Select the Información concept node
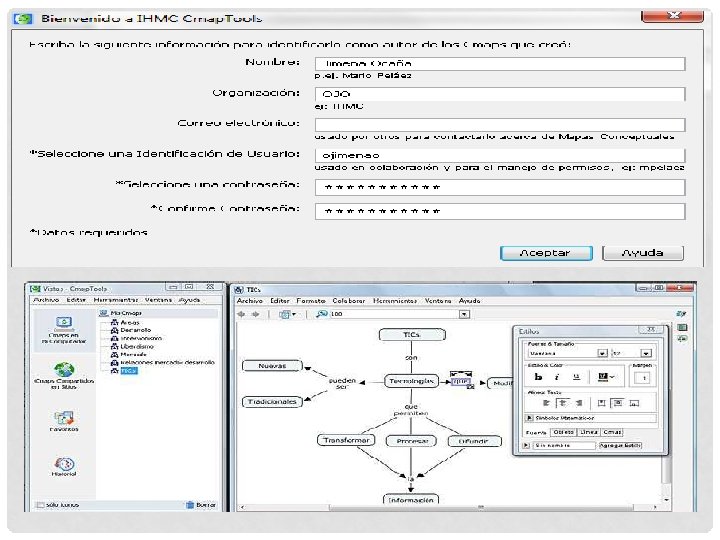Viewport: 720px width, 540px height. click(411, 500)
